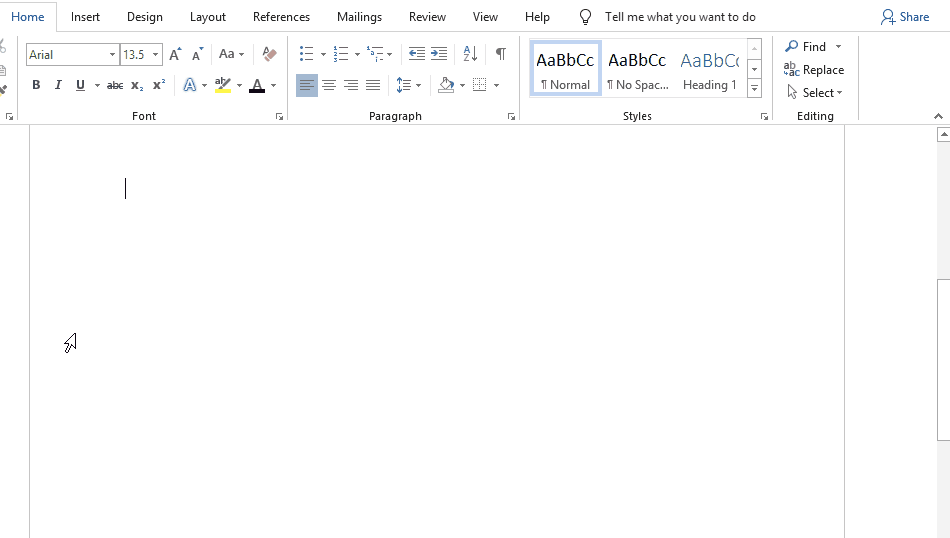Image resolution: width=950 pixels, height=538 pixels.
Task: Click Find in Editing group
Action: pos(806,47)
